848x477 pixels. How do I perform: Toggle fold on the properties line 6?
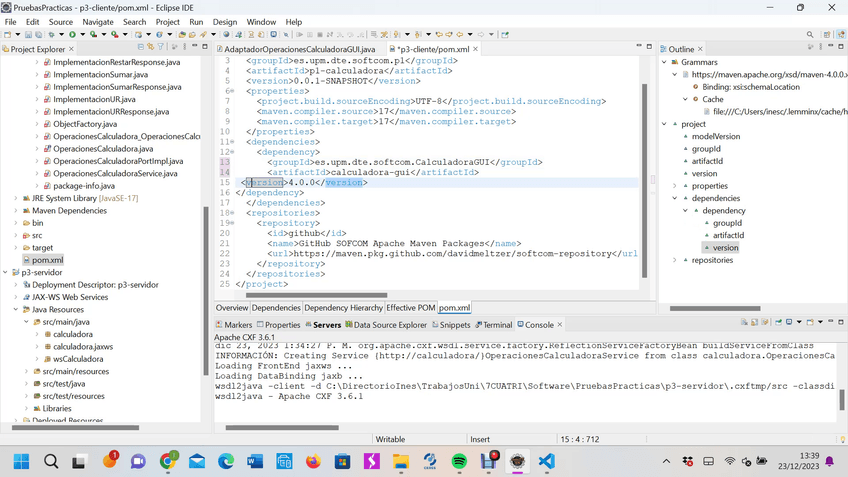click(x=232, y=91)
